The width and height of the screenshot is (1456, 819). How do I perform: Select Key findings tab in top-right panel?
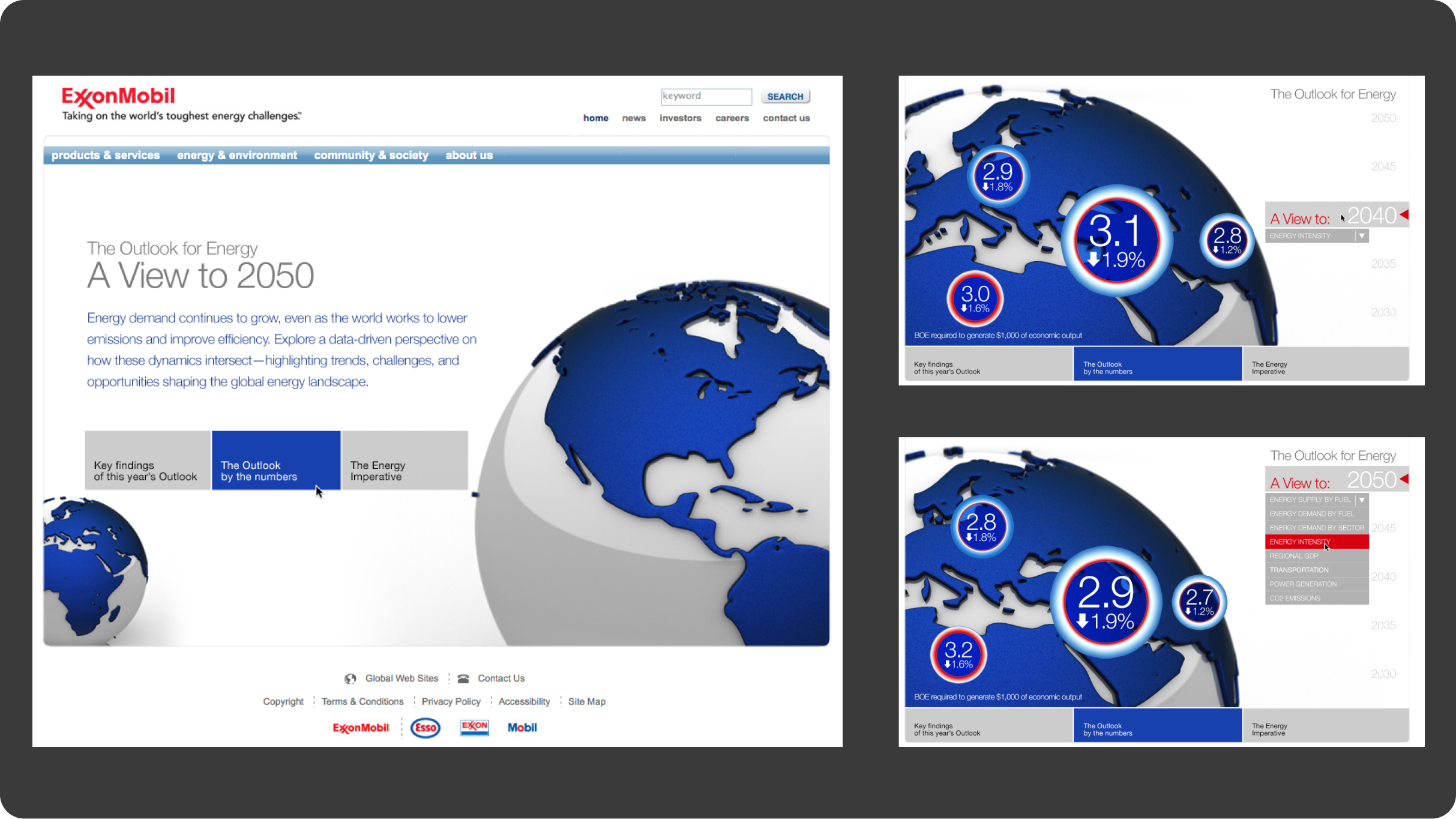click(x=989, y=364)
